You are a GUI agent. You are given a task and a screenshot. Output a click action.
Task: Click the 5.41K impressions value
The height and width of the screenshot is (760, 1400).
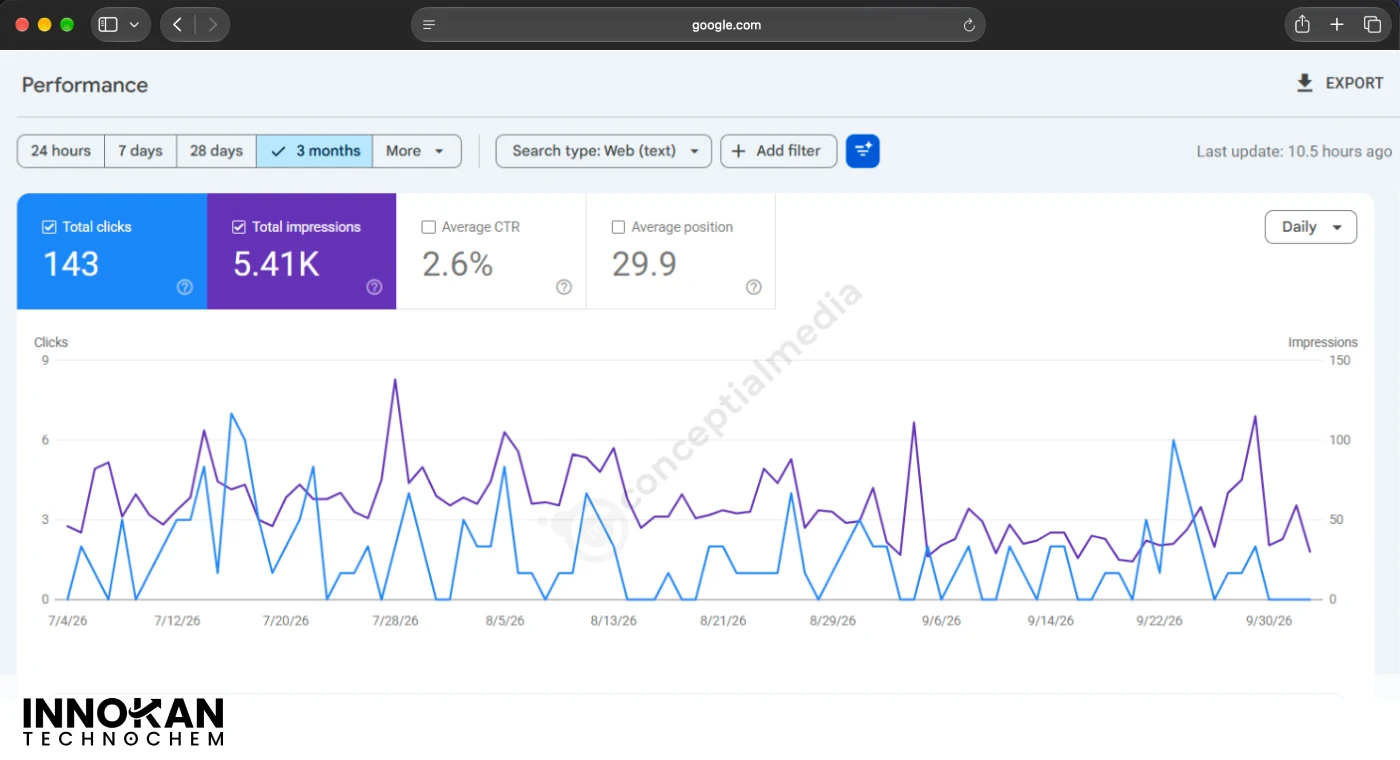(x=276, y=264)
